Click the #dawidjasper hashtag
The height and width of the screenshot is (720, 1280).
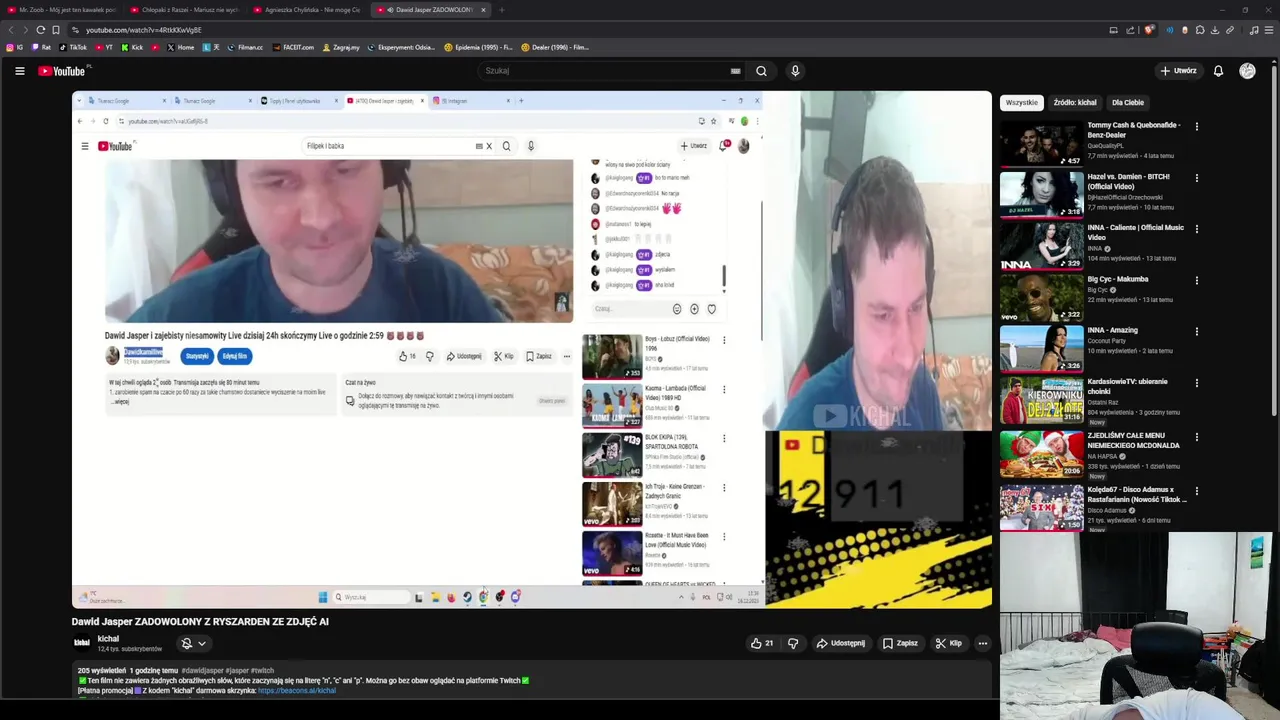[204, 670]
